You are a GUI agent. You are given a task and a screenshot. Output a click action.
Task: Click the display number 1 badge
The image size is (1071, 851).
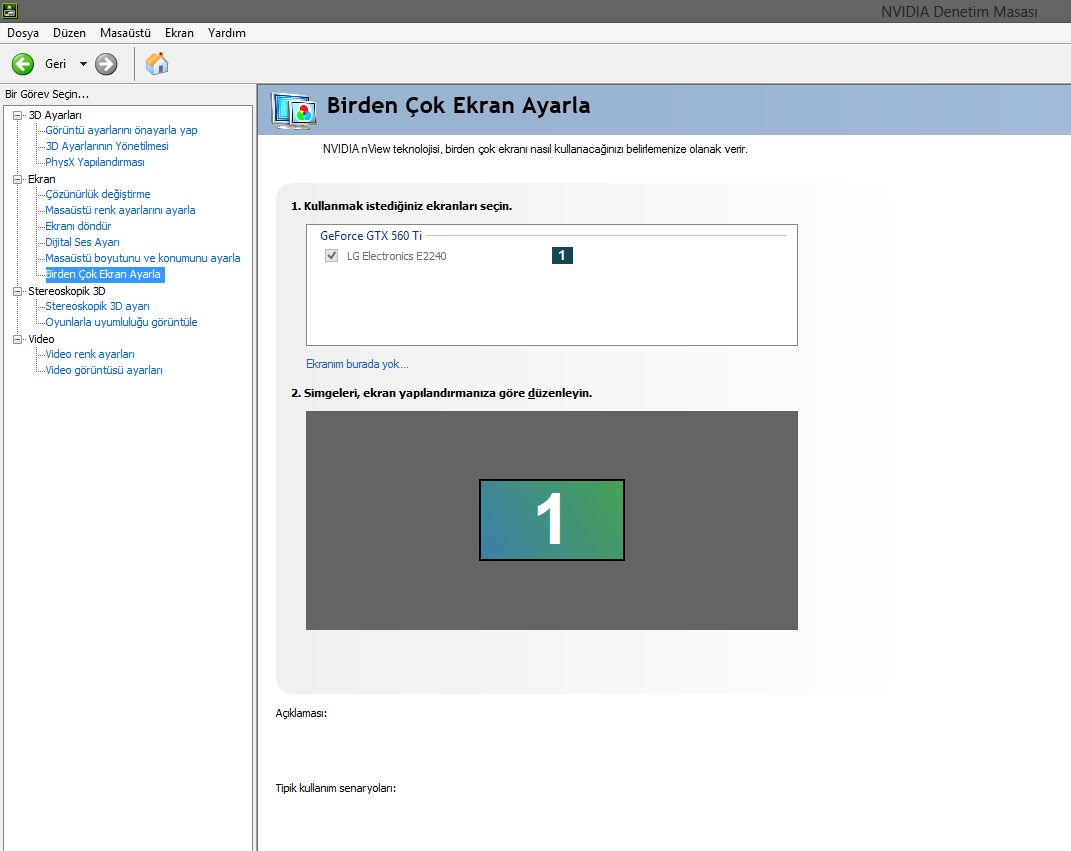(x=562, y=255)
